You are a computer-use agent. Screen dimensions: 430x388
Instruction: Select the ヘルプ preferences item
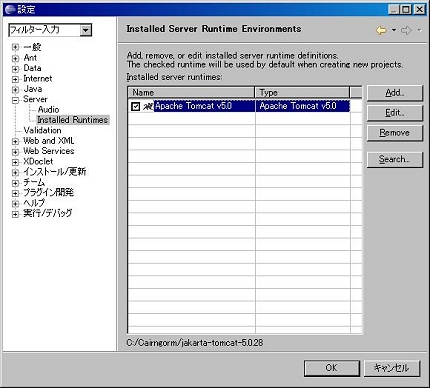[x=34, y=203]
